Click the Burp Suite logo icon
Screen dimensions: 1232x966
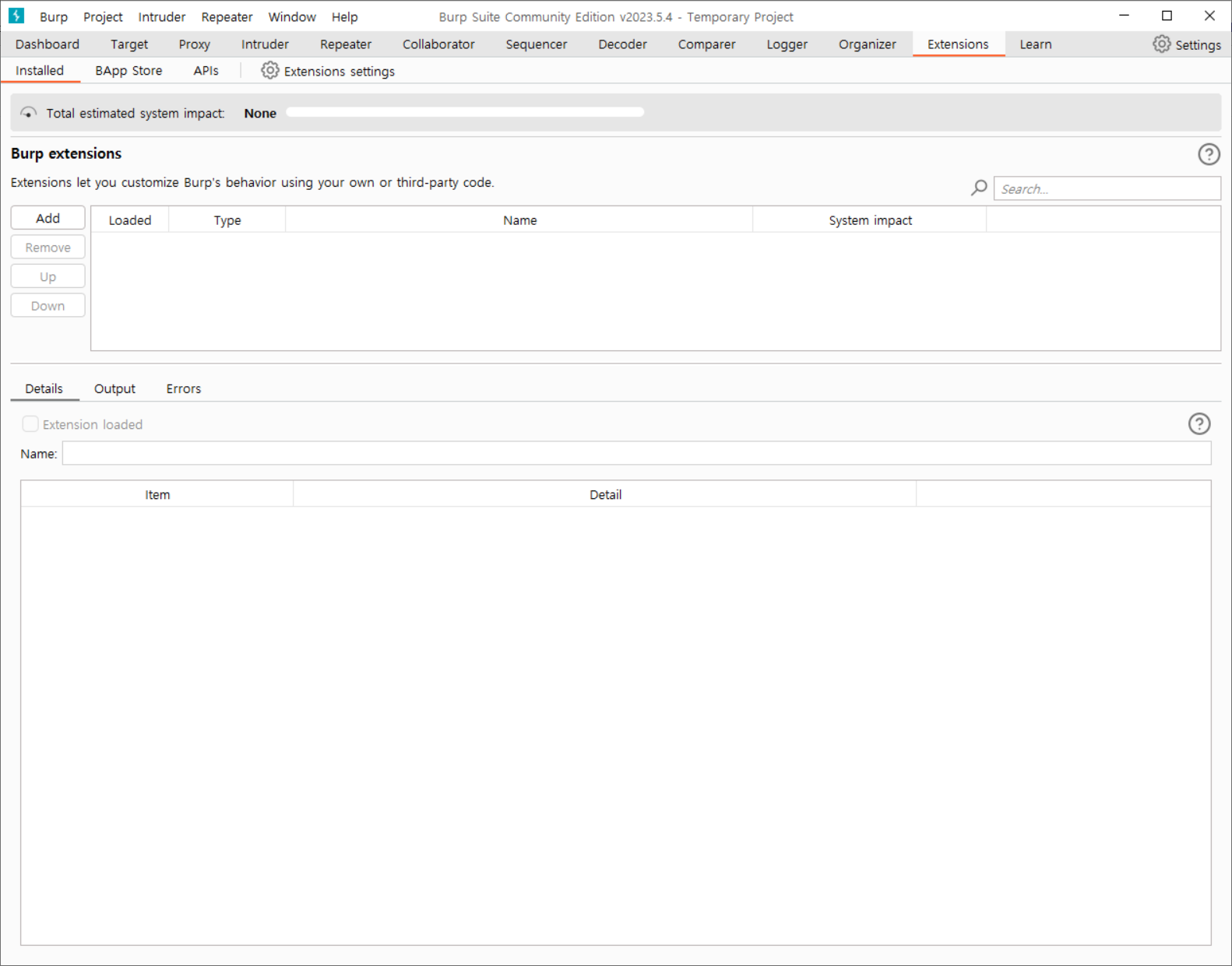pyautogui.click(x=16, y=16)
